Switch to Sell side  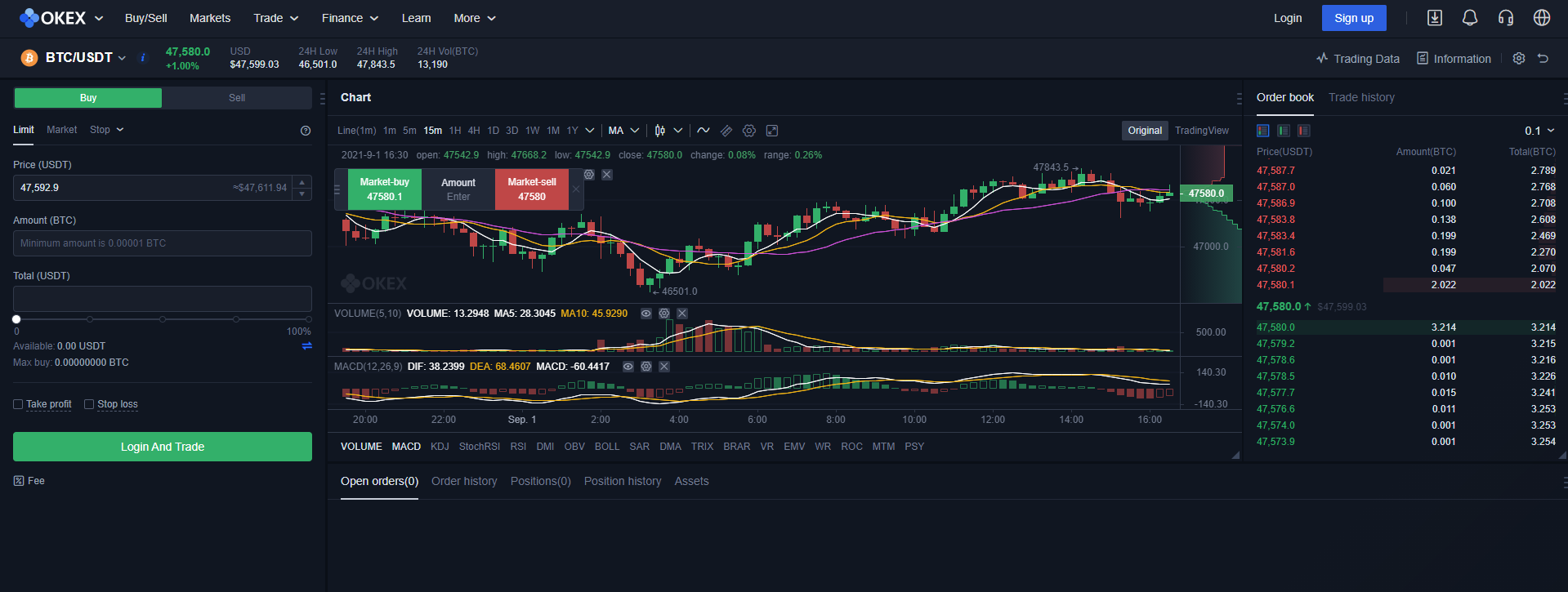[x=237, y=98]
